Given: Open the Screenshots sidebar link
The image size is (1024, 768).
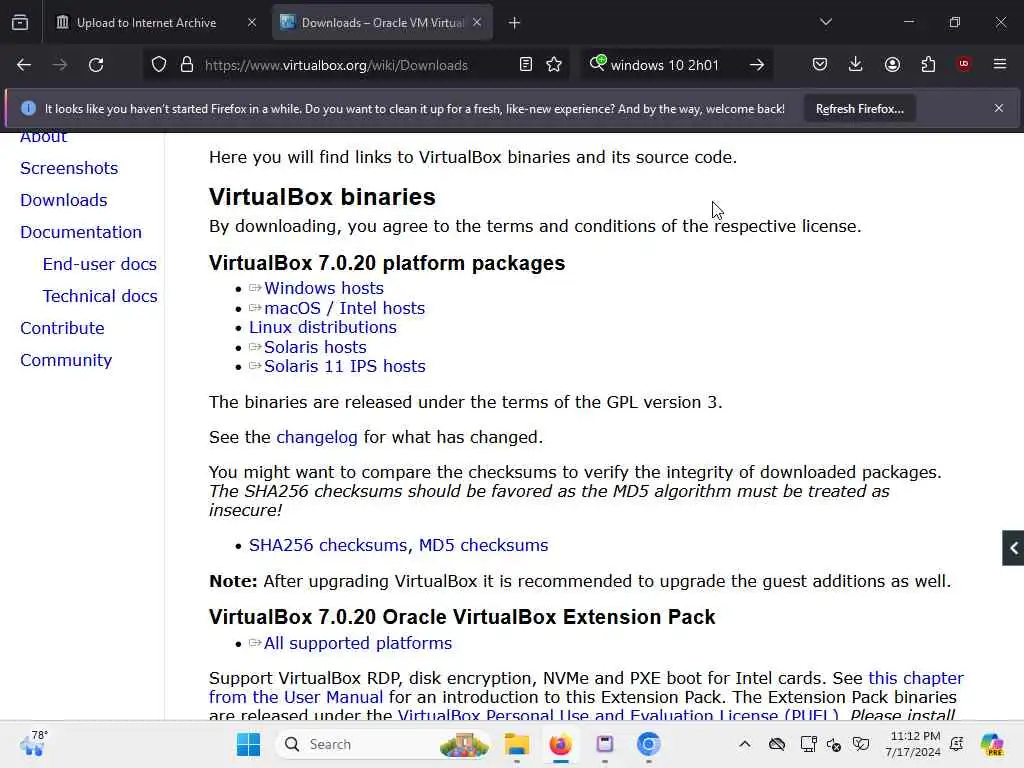Looking at the screenshot, I should click(69, 168).
